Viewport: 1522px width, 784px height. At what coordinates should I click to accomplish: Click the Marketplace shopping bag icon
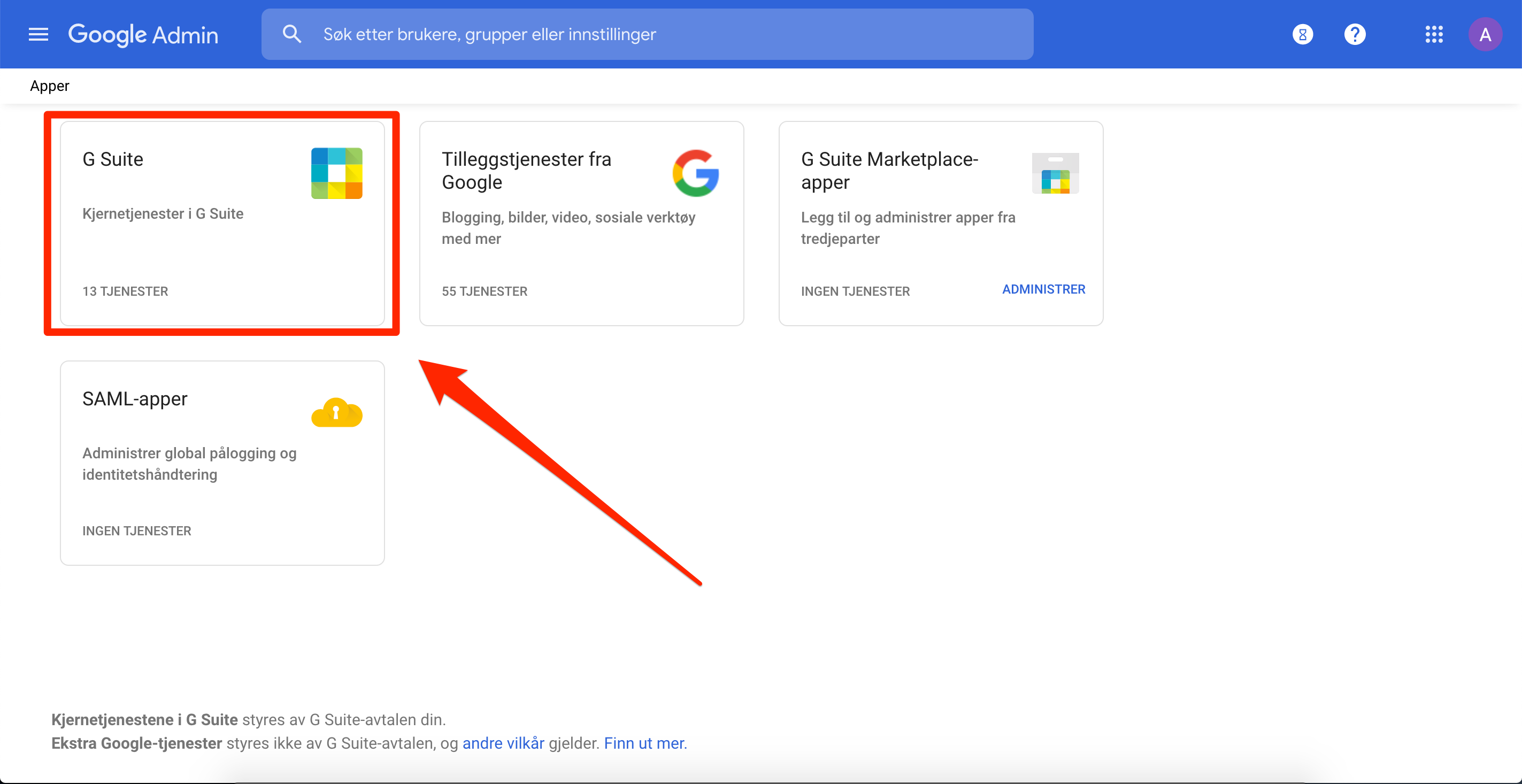pos(1055,173)
